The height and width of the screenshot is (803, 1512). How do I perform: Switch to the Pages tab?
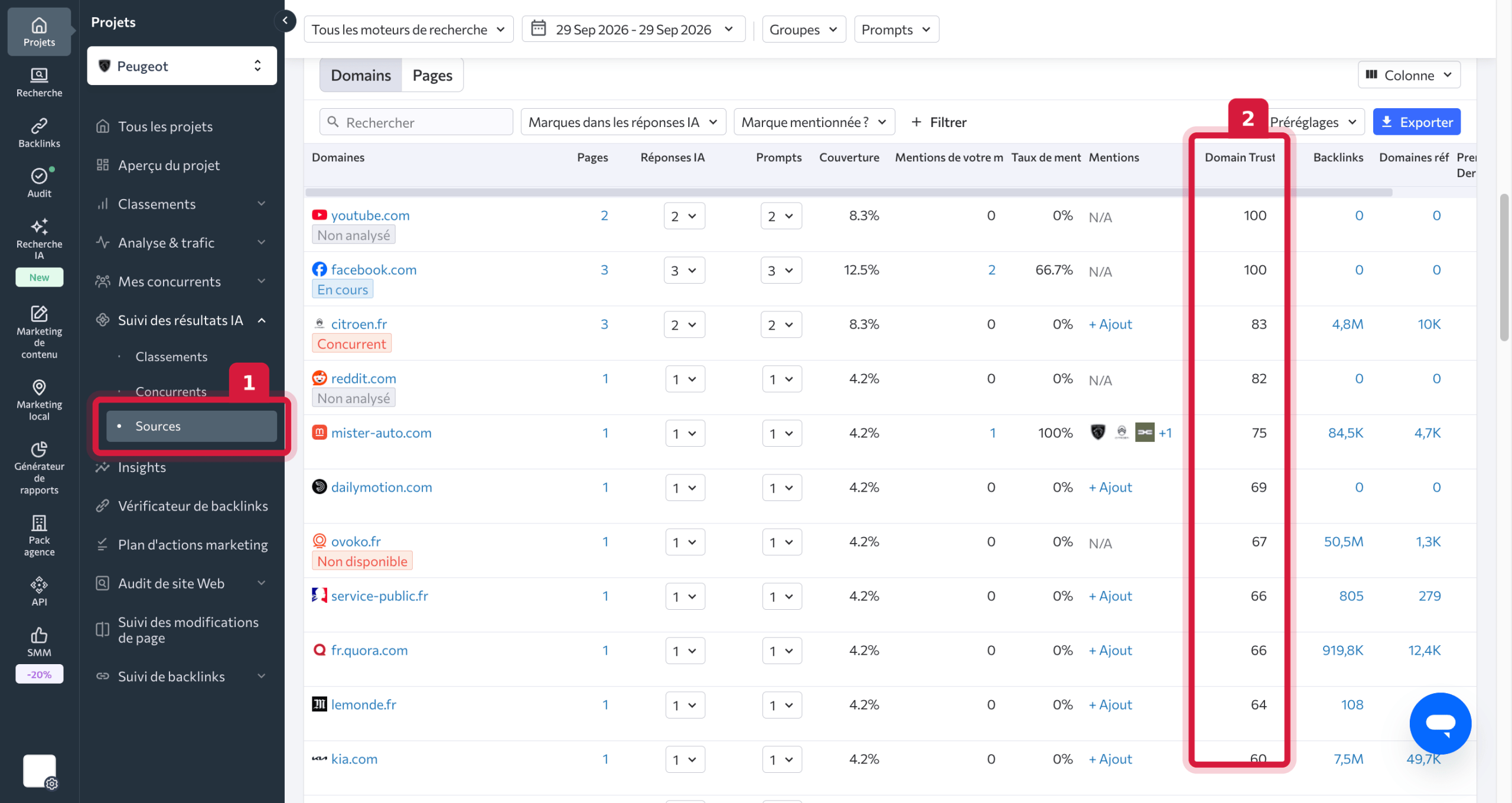[x=432, y=75]
